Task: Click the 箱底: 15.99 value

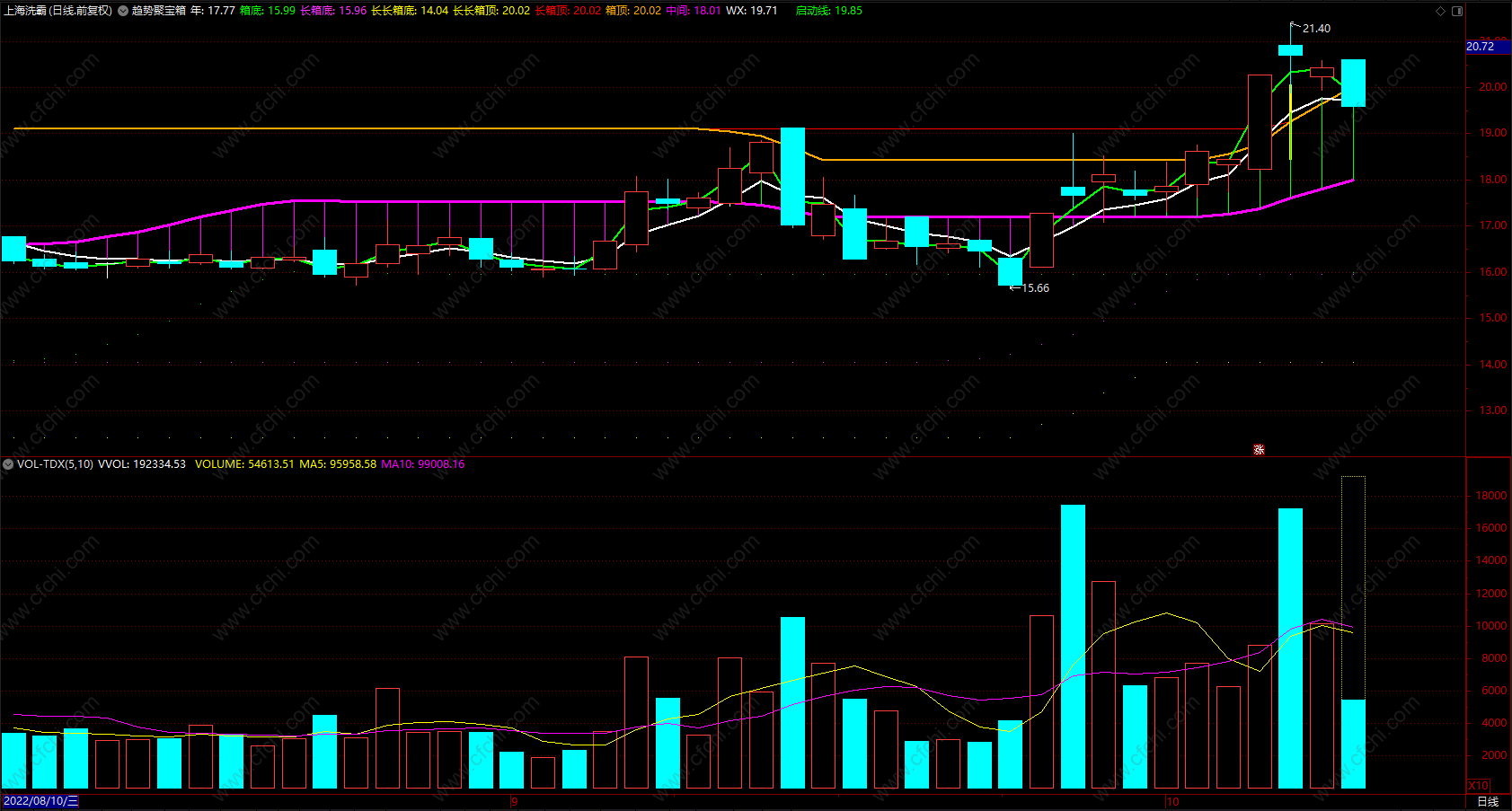Action: coord(267,11)
